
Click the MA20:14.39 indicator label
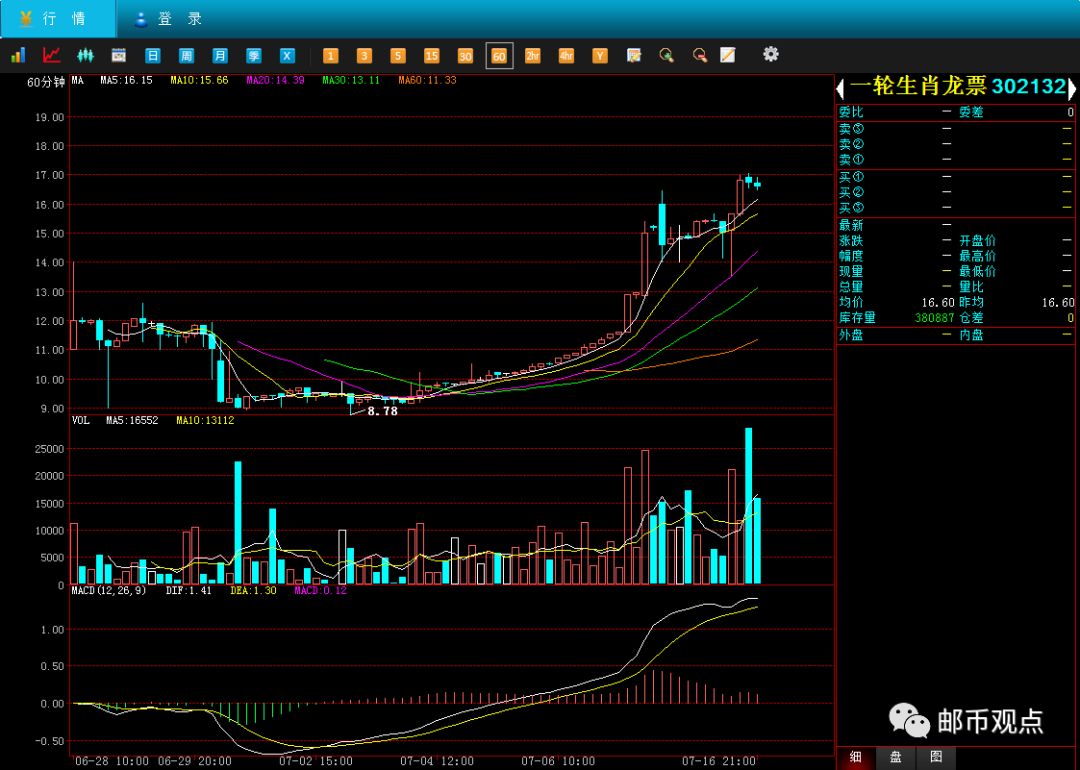click(276, 81)
